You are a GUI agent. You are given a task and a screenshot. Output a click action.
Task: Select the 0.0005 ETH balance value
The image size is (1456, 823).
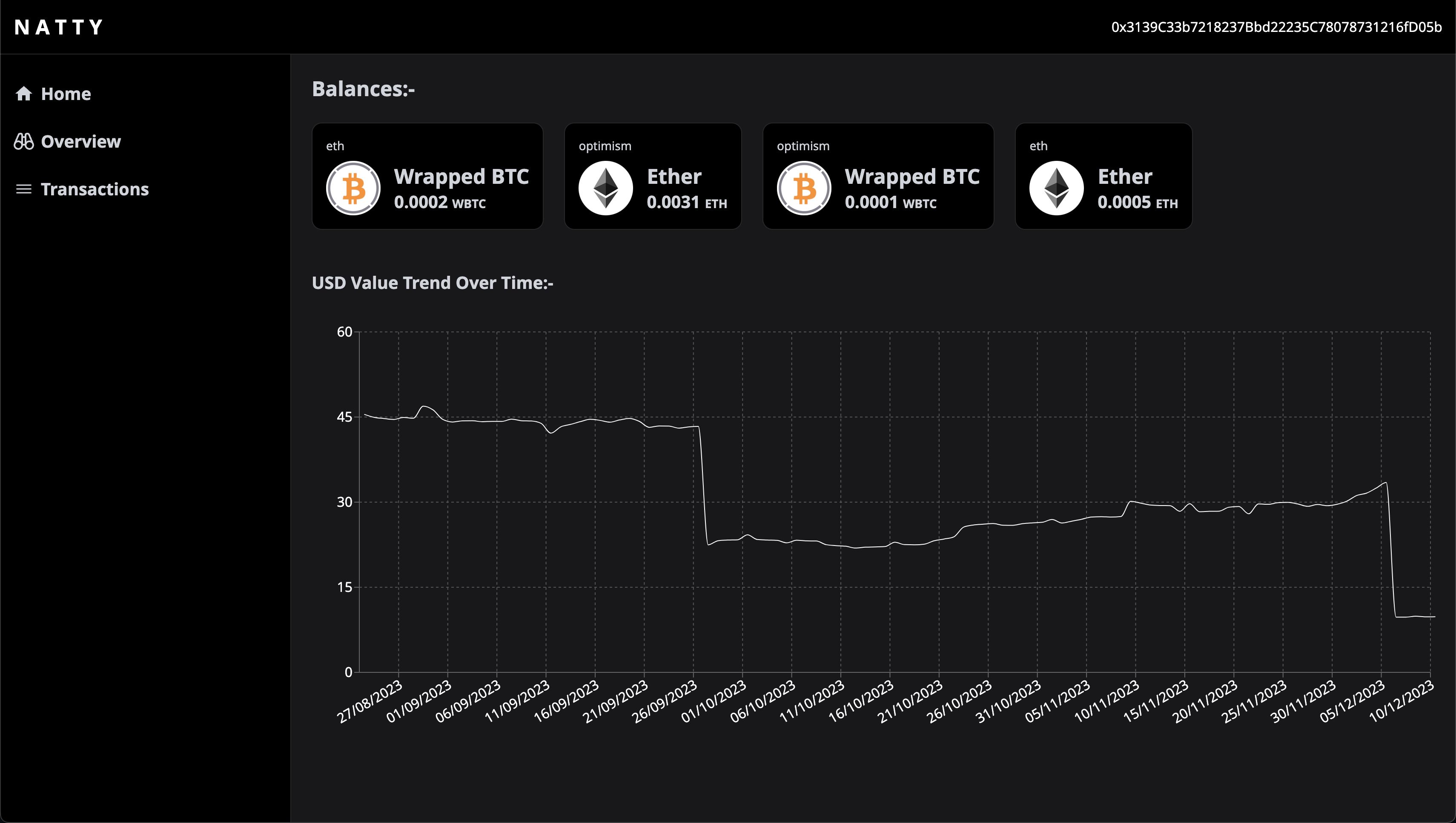pyautogui.click(x=1138, y=203)
